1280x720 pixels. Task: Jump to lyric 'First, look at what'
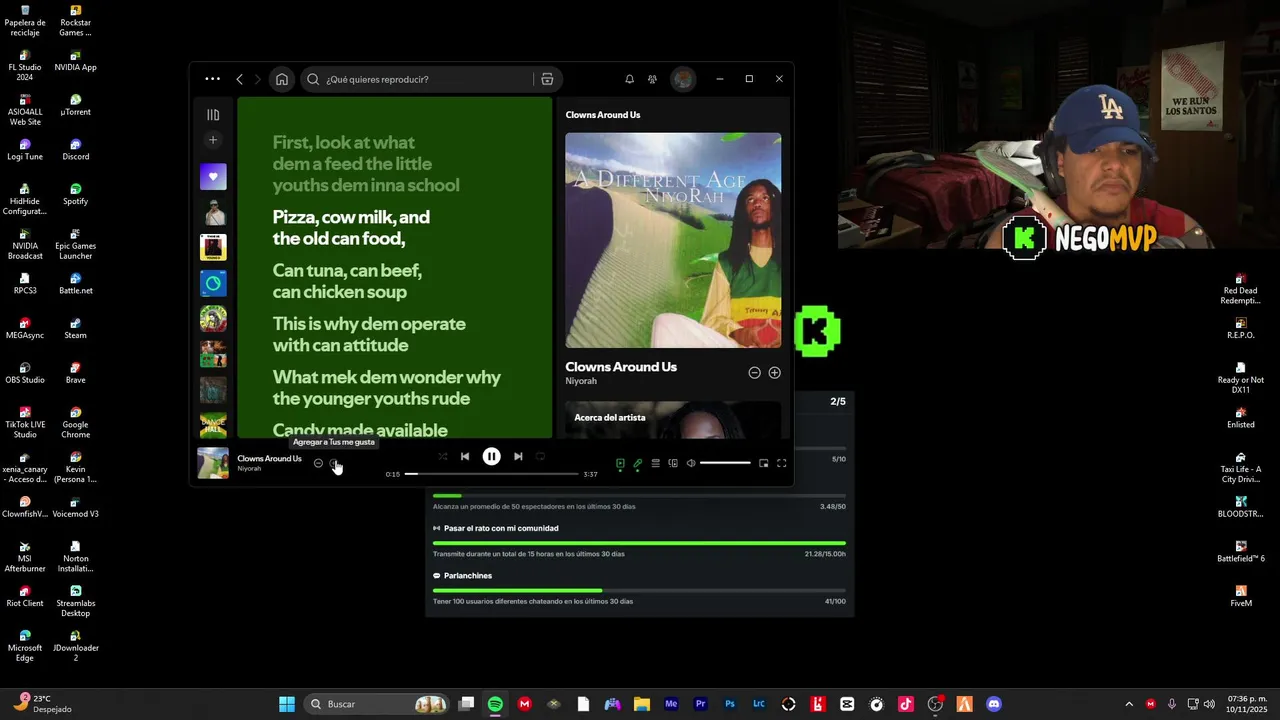pyautogui.click(x=343, y=142)
